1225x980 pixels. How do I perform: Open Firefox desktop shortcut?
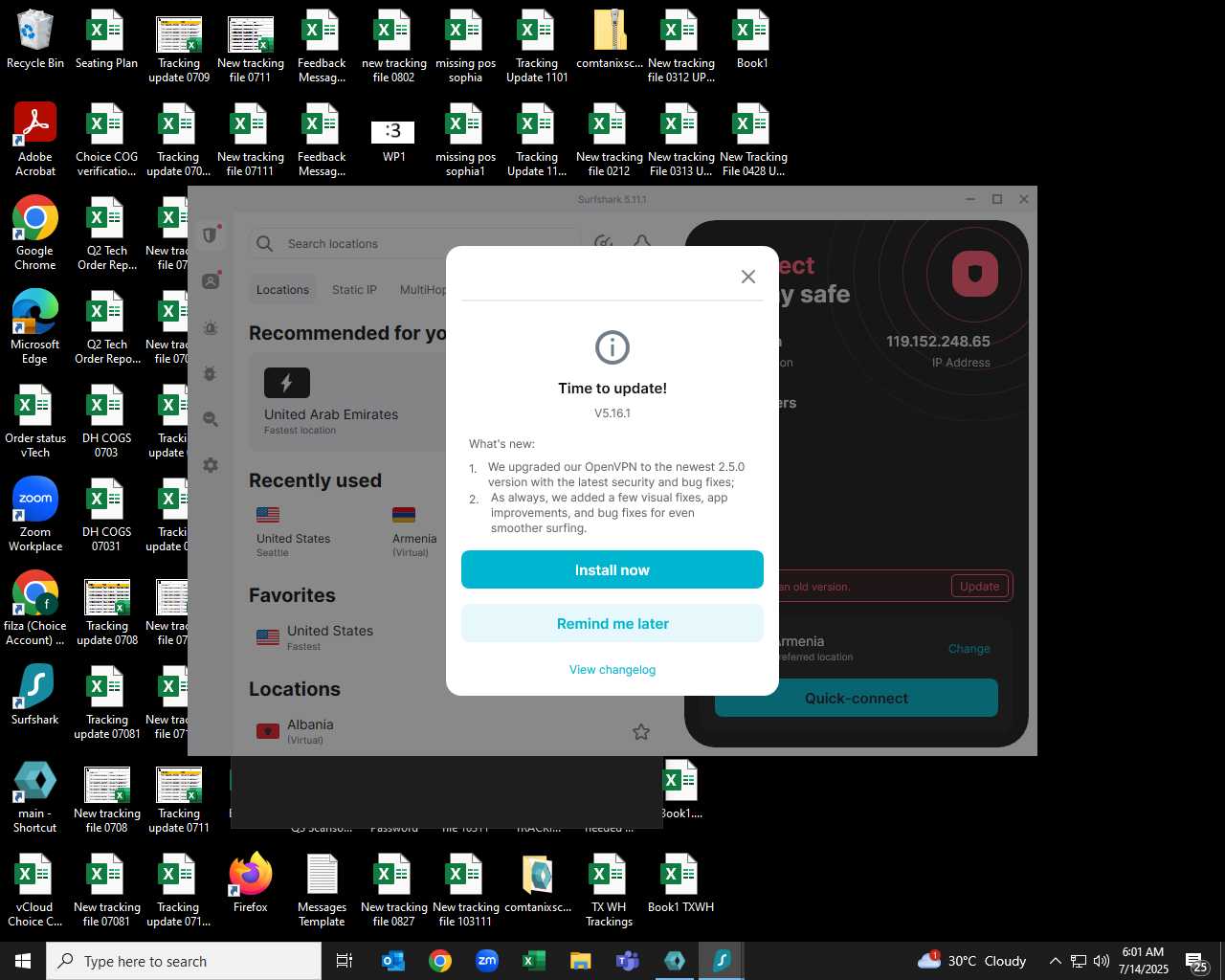(251, 882)
